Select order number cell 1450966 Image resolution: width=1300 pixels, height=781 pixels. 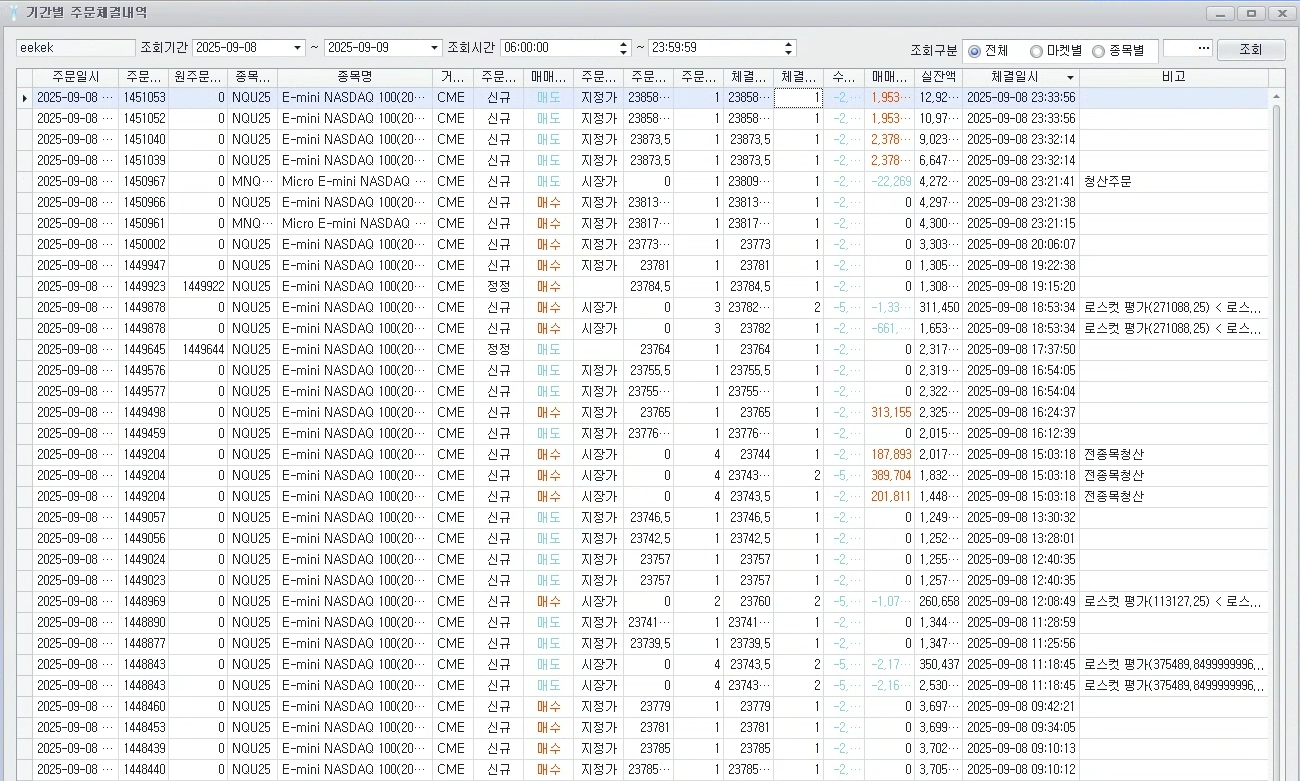point(143,203)
